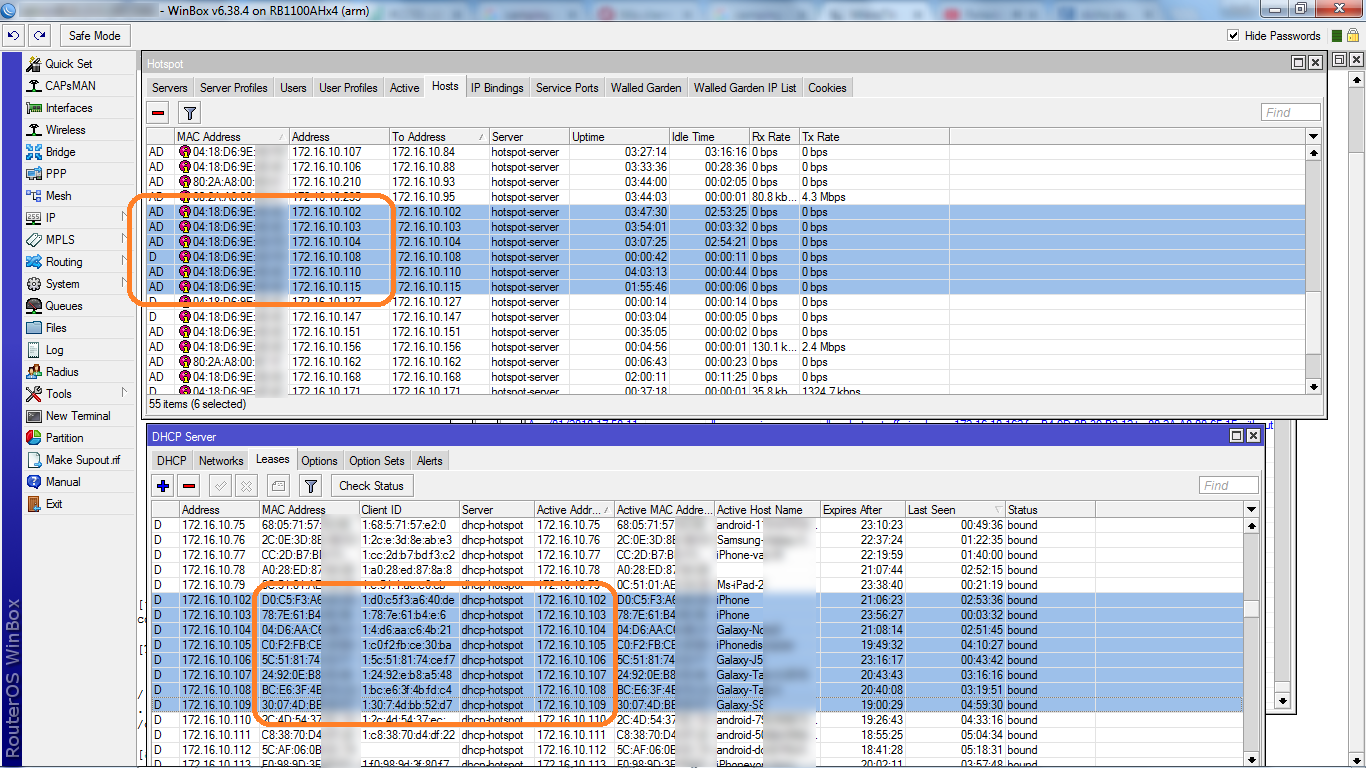The image size is (1366, 768).
Task: Click Find field in DHCP Server window
Action: (1229, 486)
